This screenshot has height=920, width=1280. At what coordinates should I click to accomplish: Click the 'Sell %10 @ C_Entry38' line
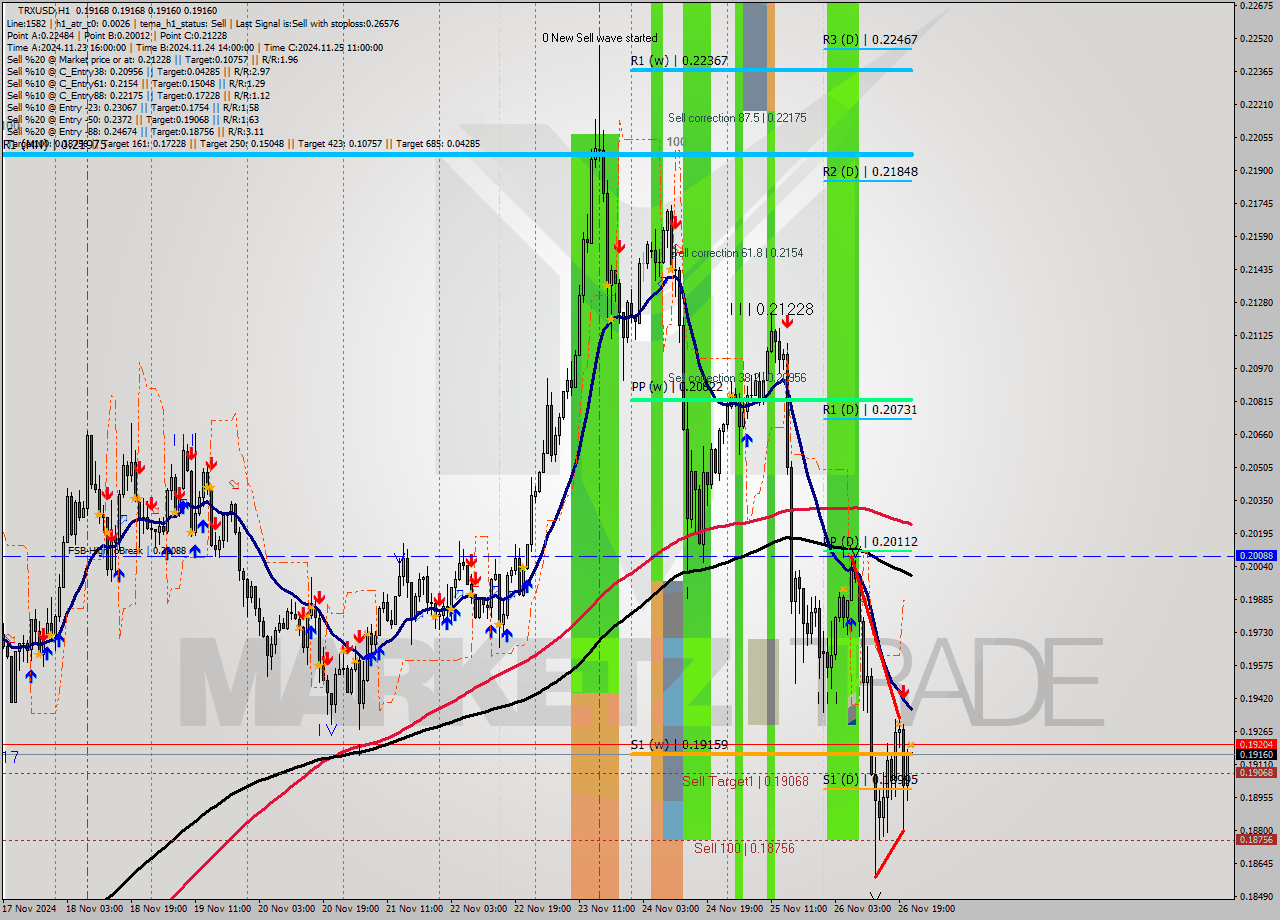[138, 71]
